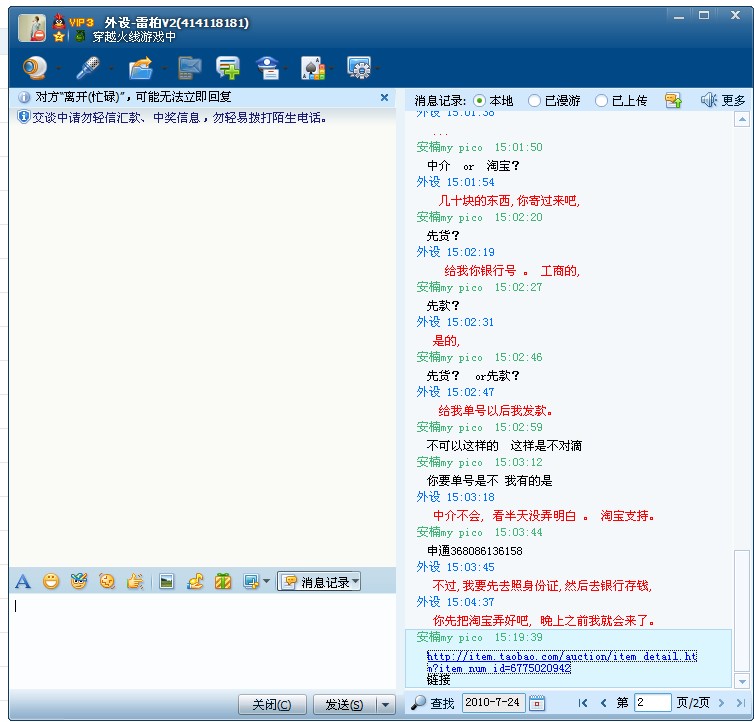The image size is (754, 722).
Task: Expand the 消息记录 button dropdown arrow
Action: [356, 582]
